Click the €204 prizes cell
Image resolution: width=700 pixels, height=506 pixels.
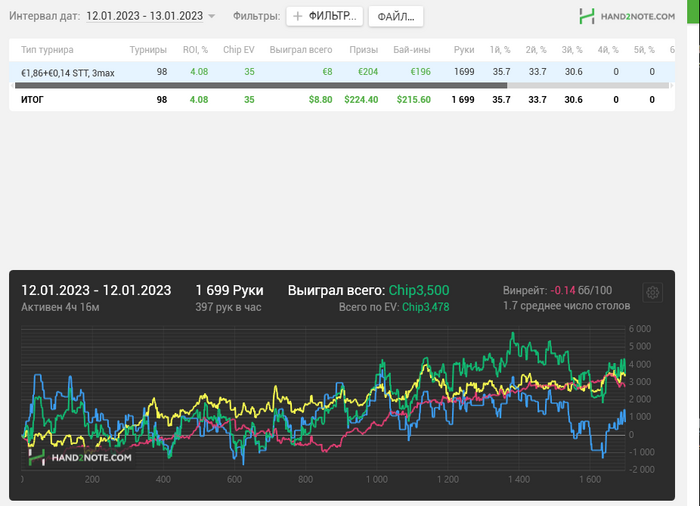coord(368,71)
